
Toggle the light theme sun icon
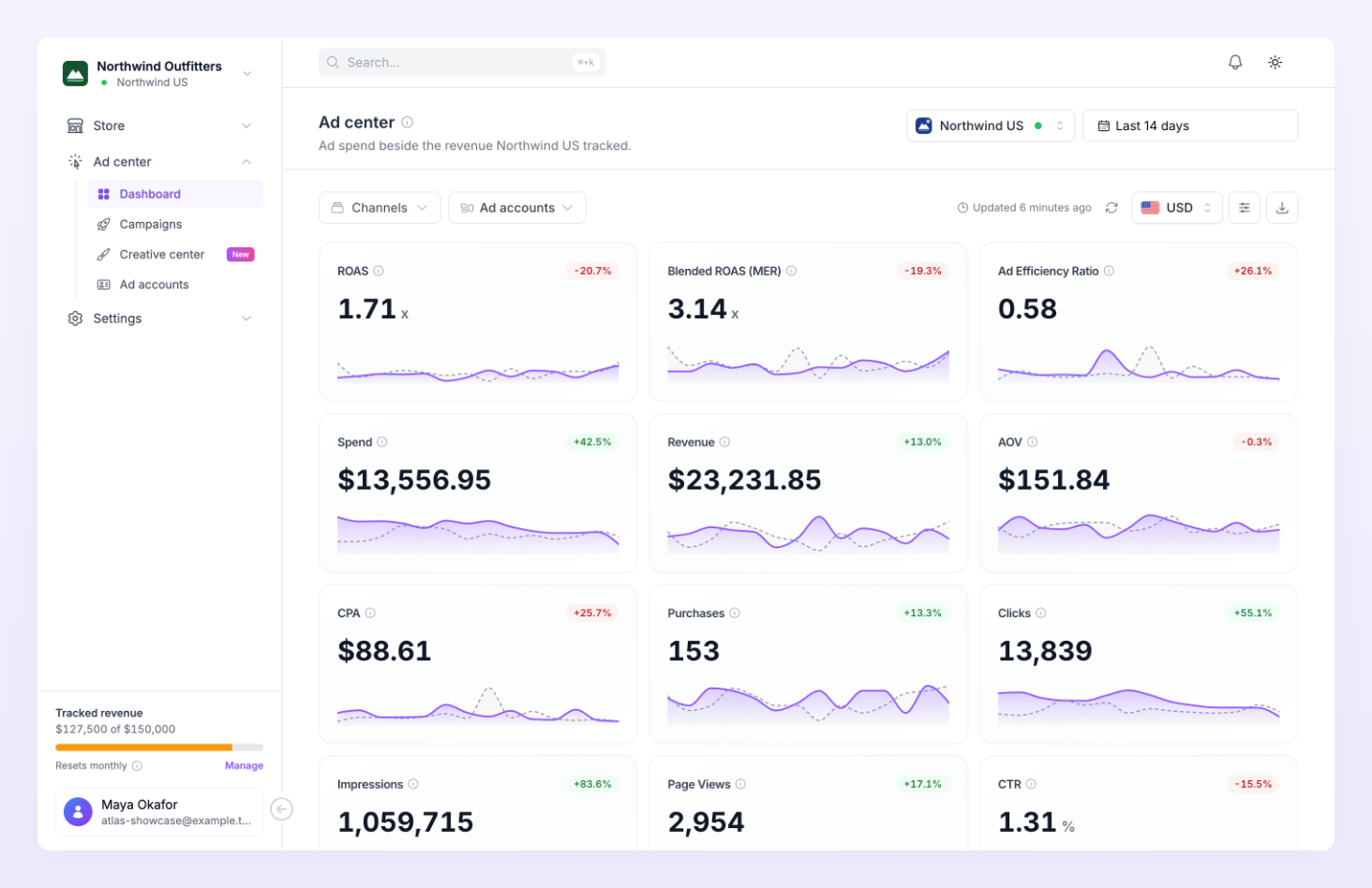[1275, 62]
